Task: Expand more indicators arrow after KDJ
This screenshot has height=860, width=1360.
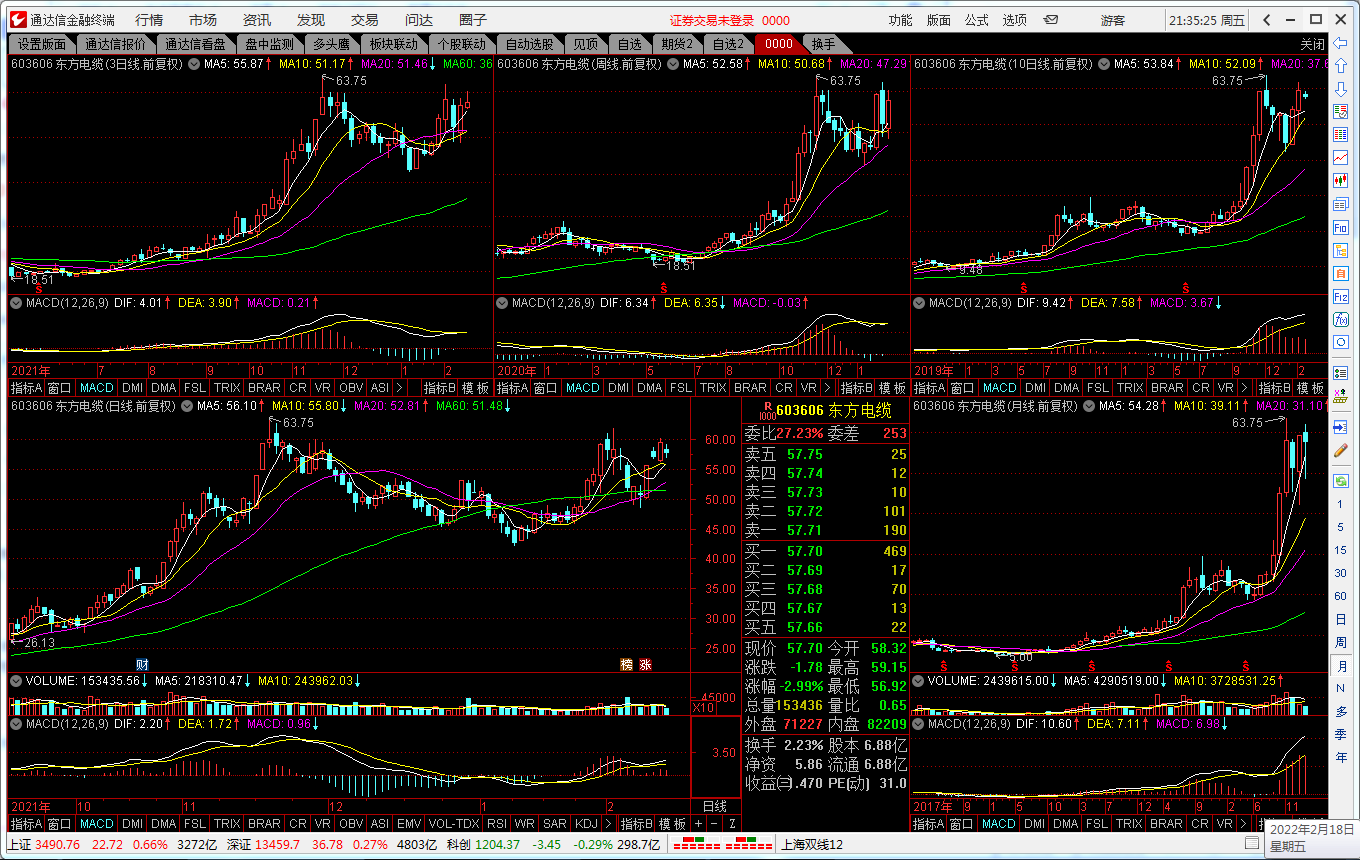Action: pyautogui.click(x=608, y=824)
